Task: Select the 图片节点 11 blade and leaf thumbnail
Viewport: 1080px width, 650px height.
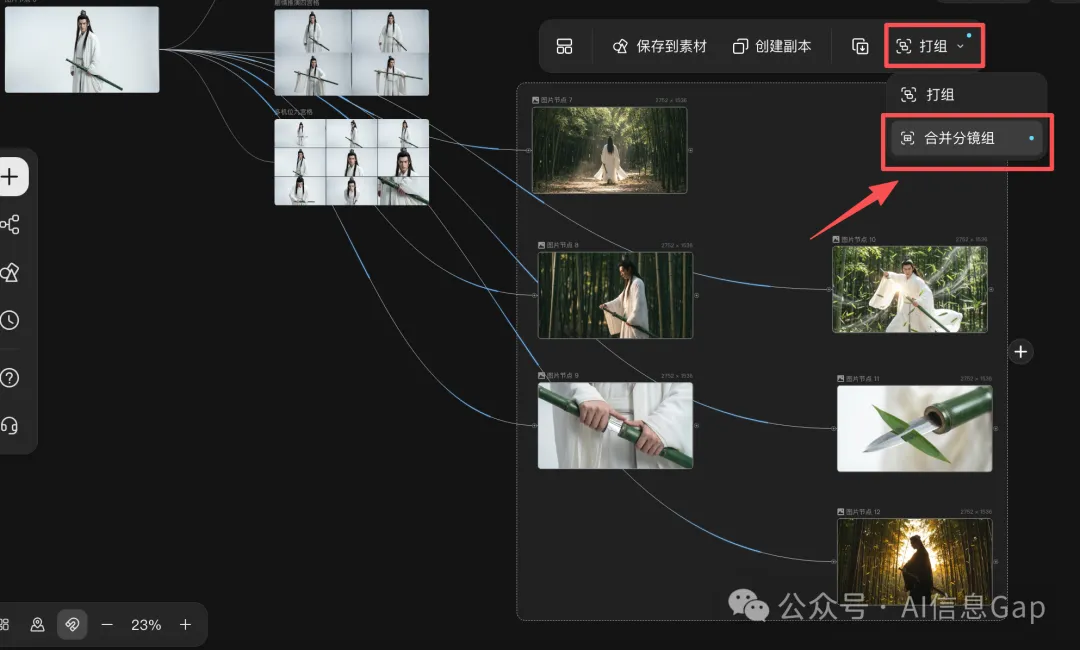Action: 915,428
